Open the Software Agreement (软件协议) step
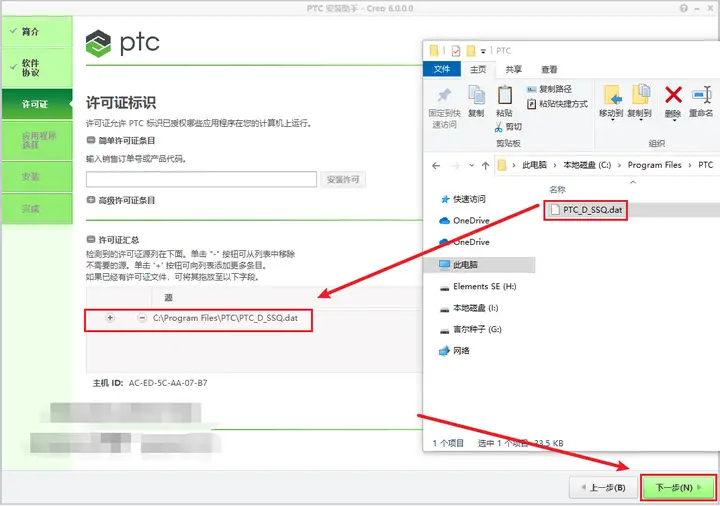 click(37, 67)
